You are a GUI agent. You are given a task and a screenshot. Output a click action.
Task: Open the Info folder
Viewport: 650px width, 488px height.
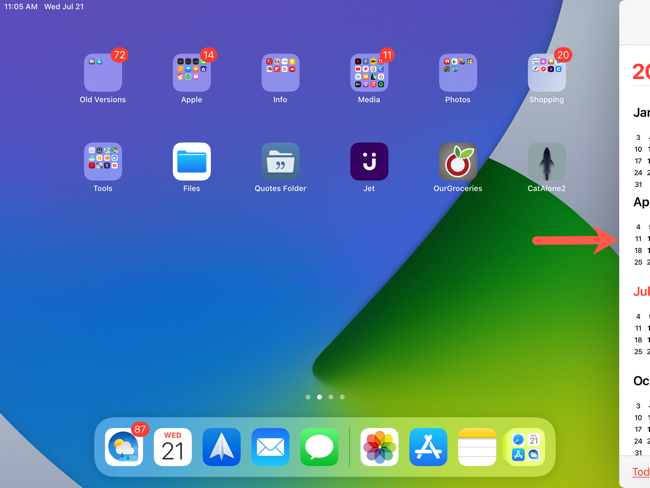pos(280,73)
